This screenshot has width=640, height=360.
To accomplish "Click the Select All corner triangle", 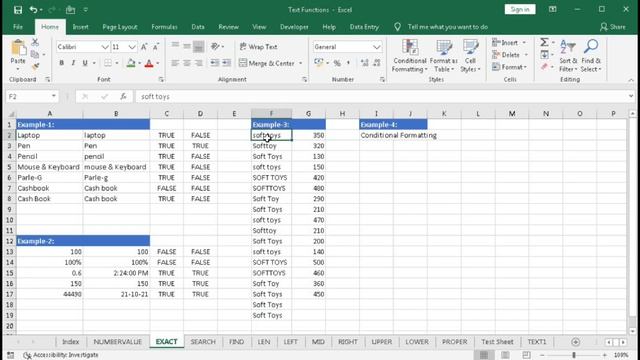I will pyautogui.click(x=11, y=114).
